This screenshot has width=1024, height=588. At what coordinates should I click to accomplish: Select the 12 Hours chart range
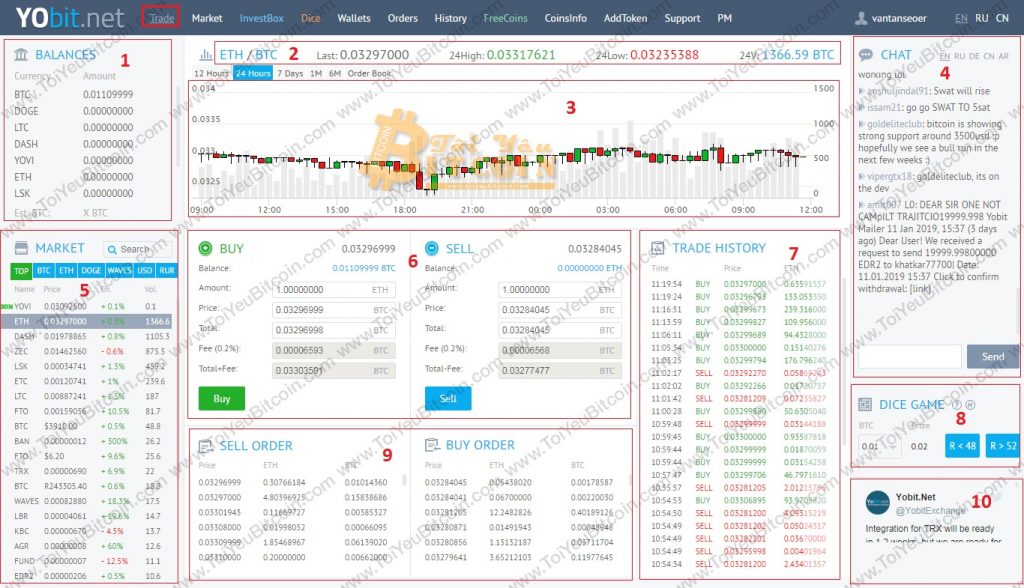212,73
